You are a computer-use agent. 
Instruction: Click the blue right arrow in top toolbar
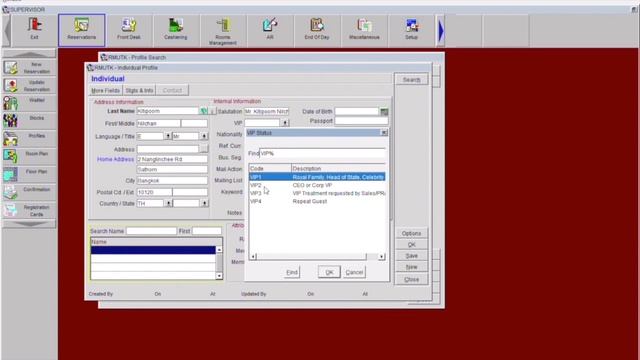[441, 31]
